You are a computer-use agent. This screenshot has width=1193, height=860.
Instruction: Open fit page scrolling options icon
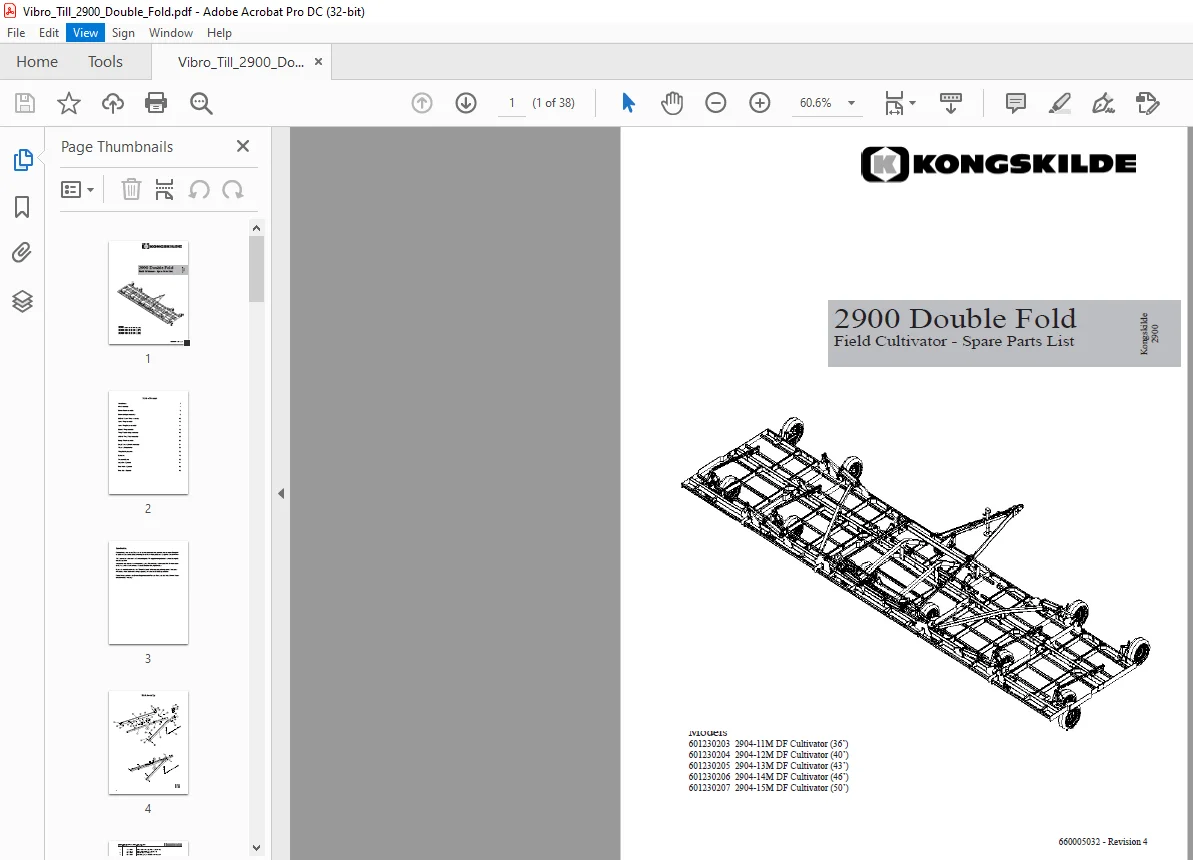click(899, 103)
